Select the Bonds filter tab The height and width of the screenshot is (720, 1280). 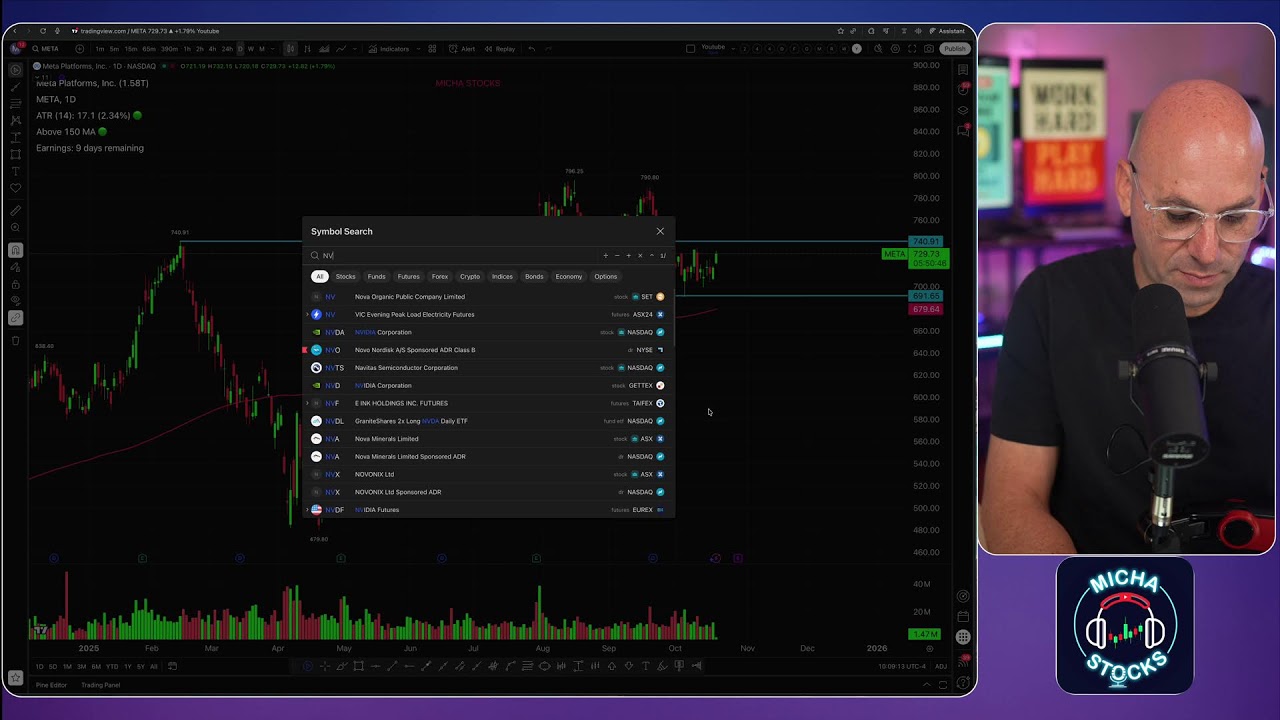tap(534, 276)
